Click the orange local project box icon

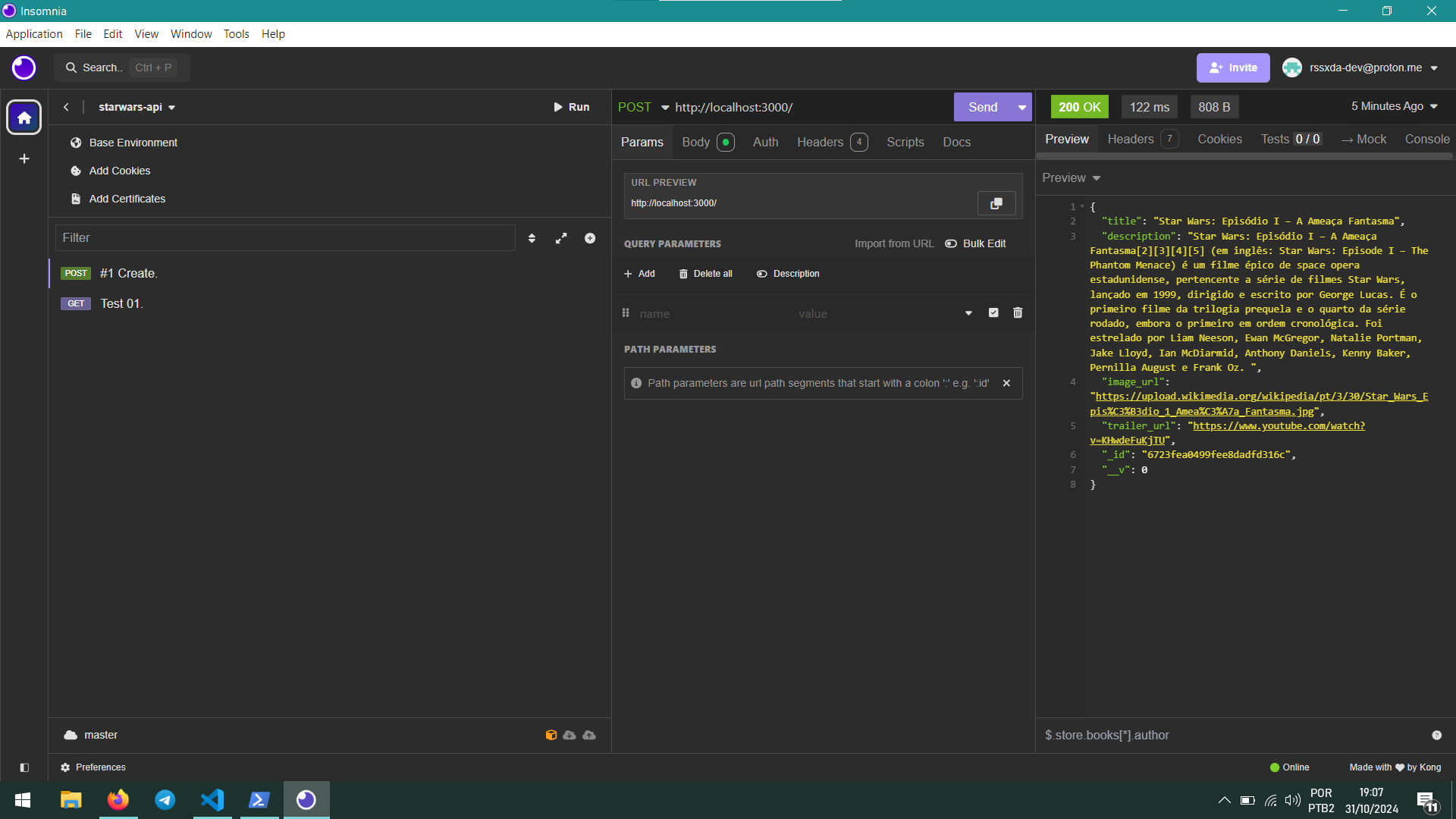click(551, 735)
